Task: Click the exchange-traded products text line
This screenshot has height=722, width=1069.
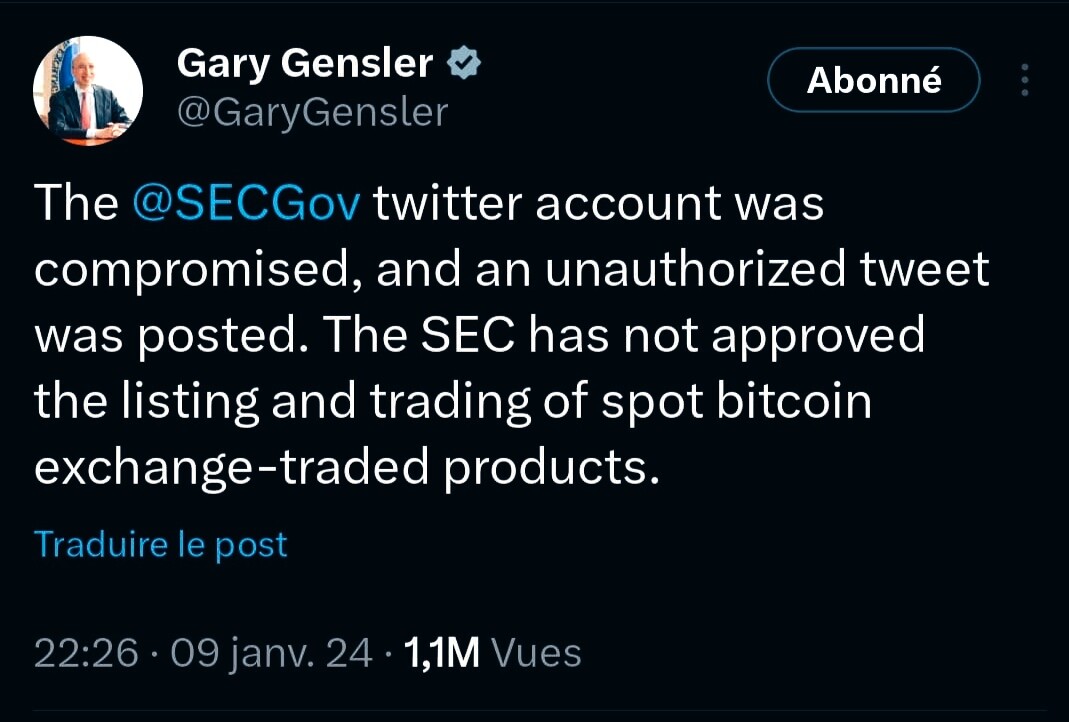Action: pyautogui.click(x=347, y=468)
